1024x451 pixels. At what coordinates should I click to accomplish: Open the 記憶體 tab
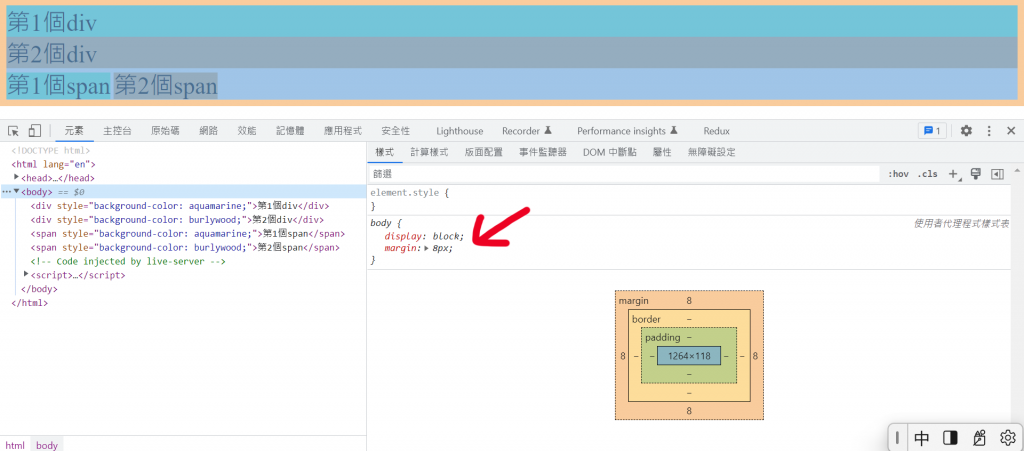click(x=290, y=131)
